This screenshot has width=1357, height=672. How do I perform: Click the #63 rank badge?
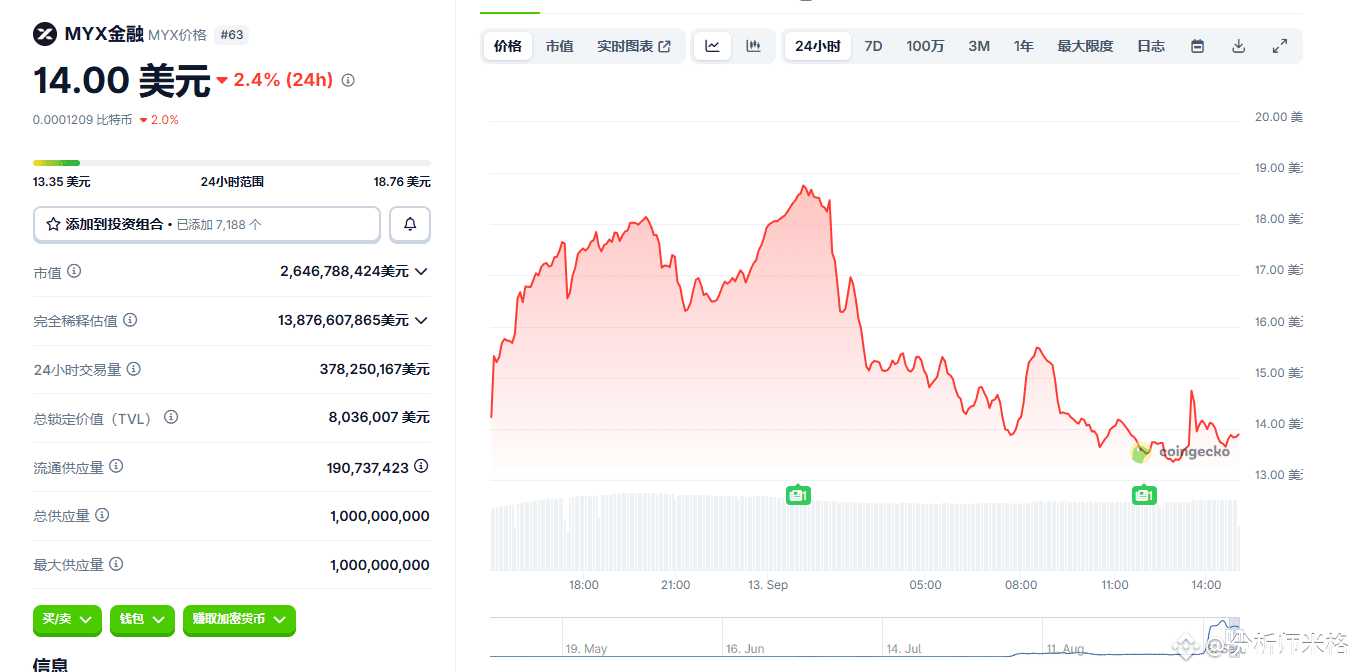tap(231, 35)
